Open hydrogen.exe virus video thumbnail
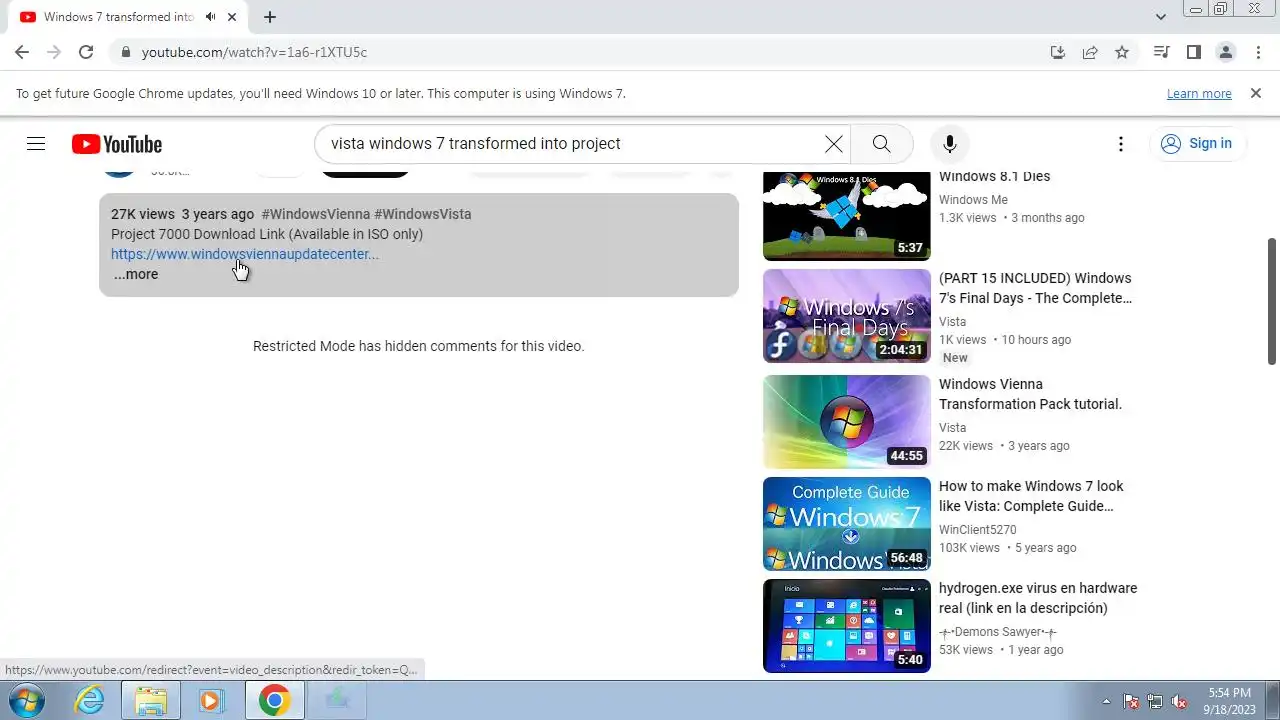 [847, 626]
